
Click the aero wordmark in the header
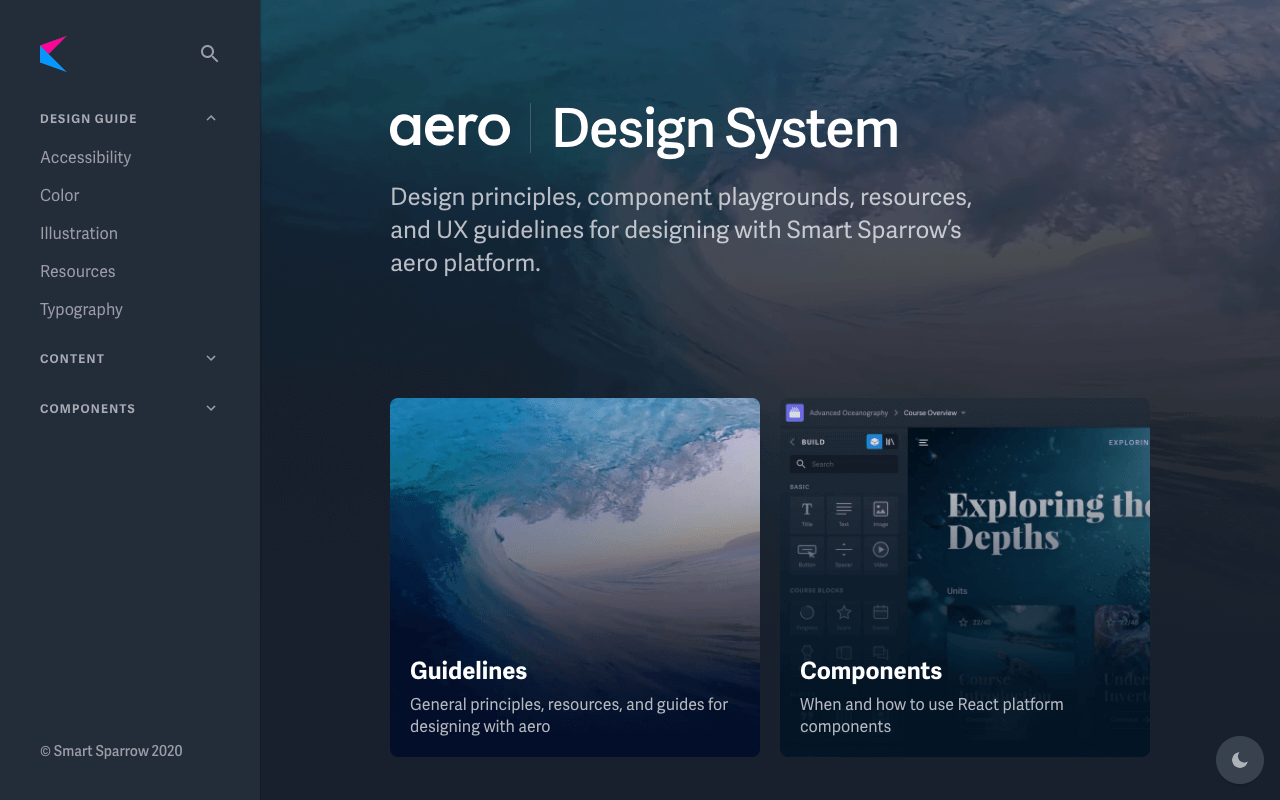(x=450, y=129)
